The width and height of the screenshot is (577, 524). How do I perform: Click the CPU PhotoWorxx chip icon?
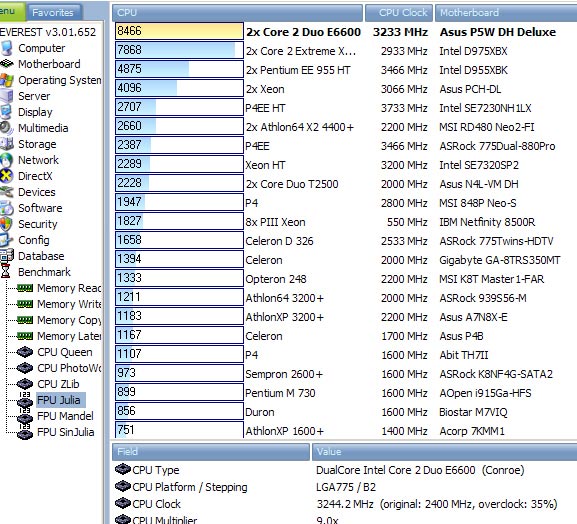25,368
